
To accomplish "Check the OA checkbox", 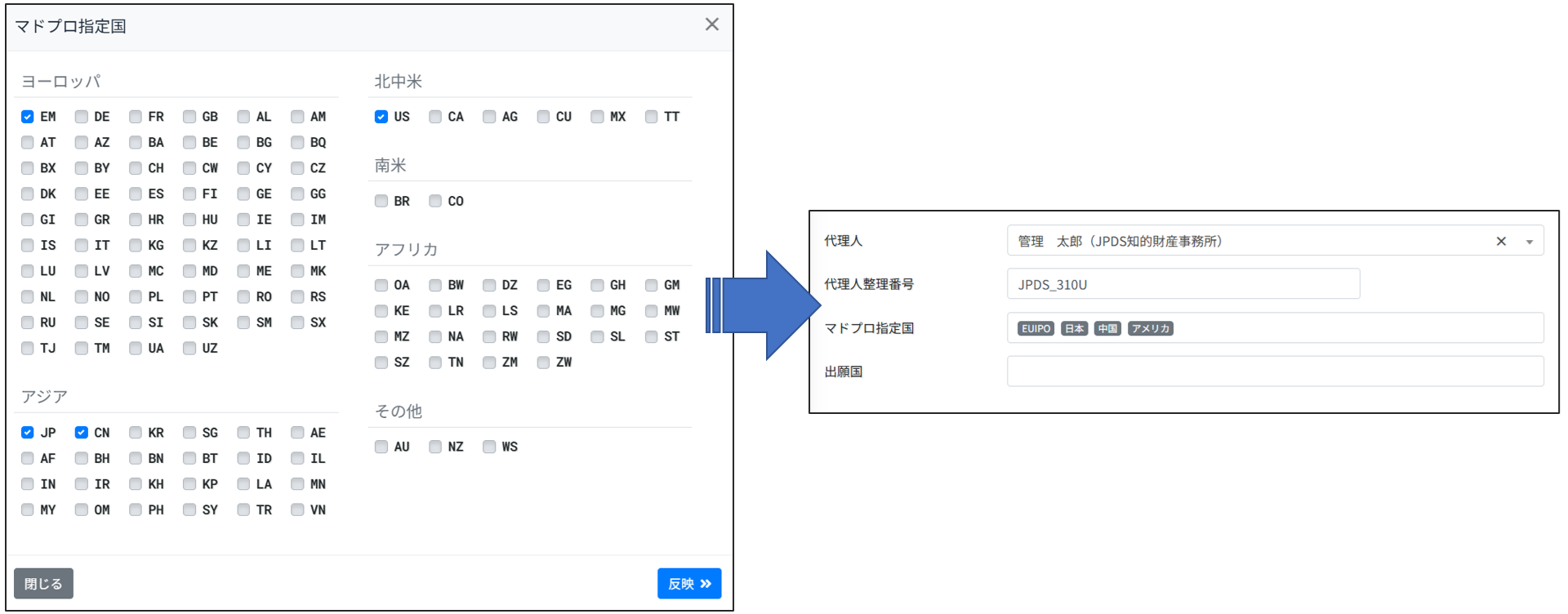I will (381, 285).
